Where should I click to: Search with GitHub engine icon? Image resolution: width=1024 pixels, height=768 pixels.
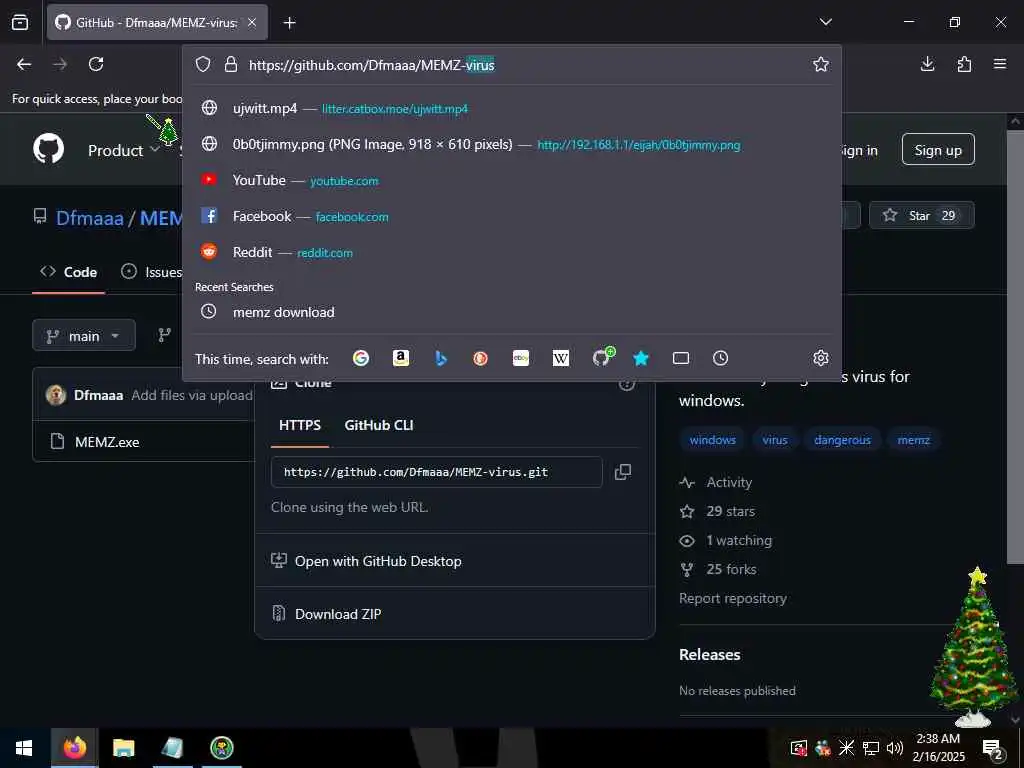point(602,357)
